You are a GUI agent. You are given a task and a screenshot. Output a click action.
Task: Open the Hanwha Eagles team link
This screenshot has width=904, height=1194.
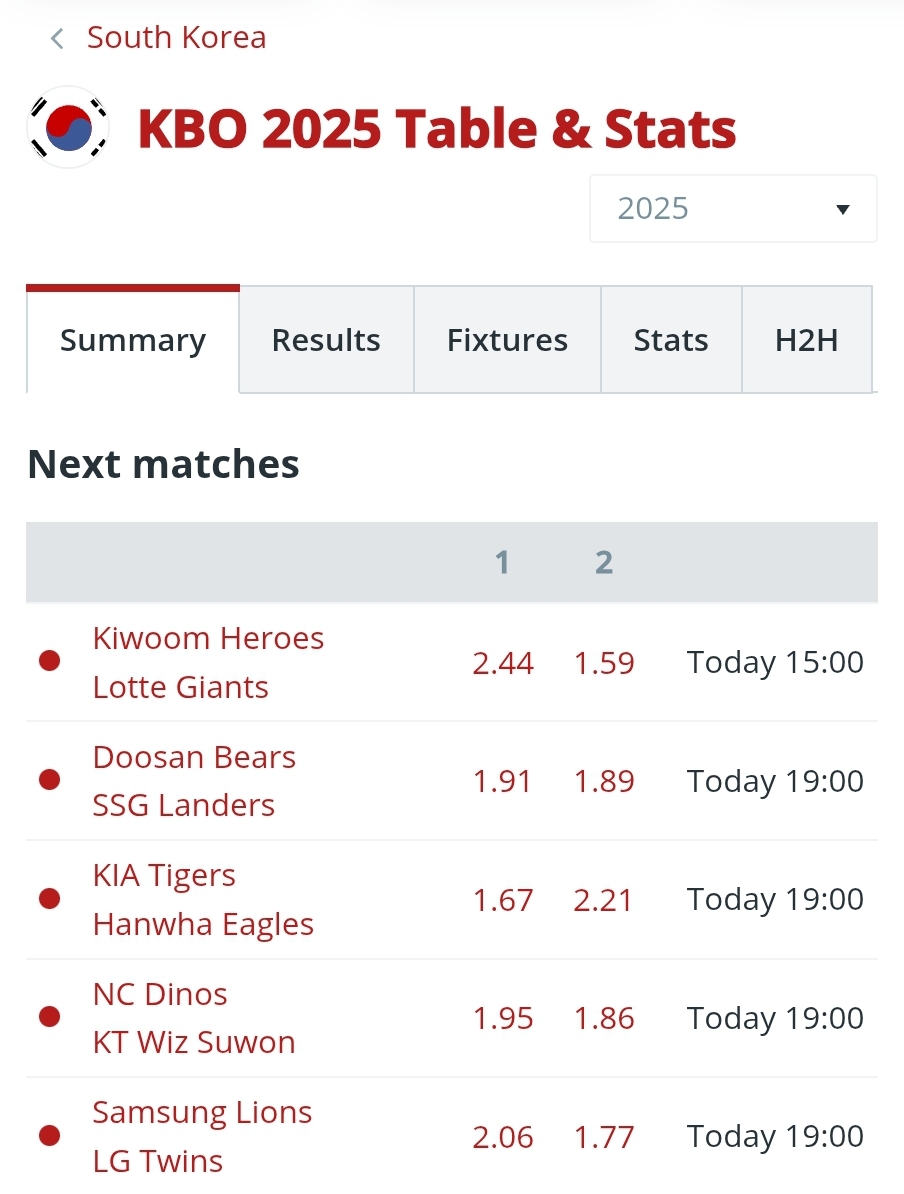(x=203, y=924)
